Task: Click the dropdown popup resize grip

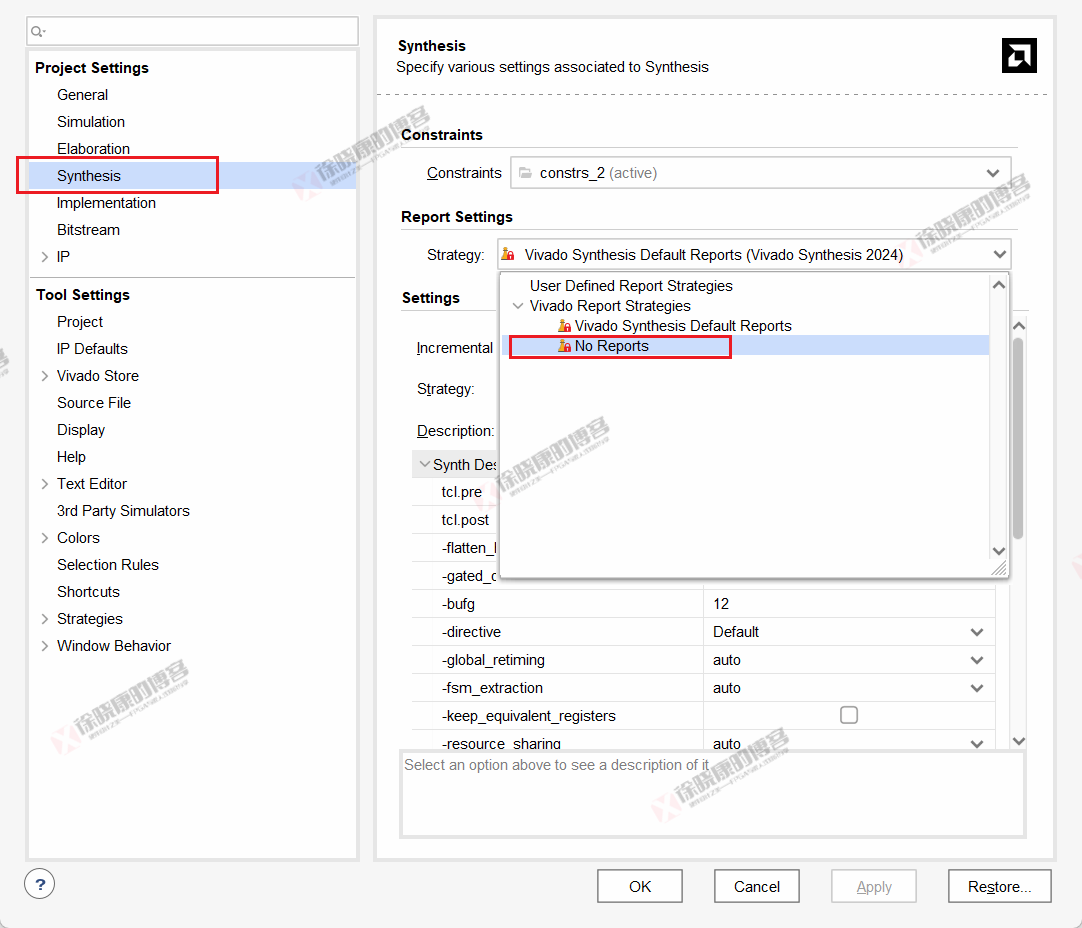Action: pos(999,568)
